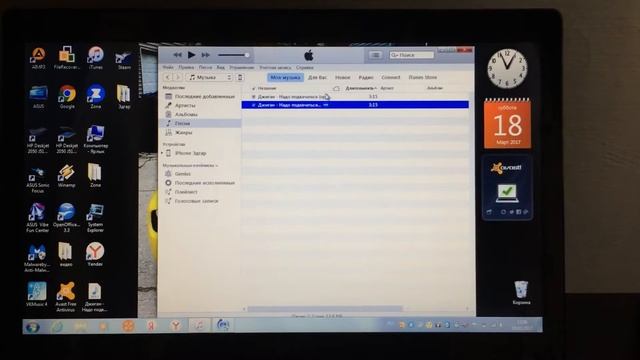Open the Правка menu
640x360 pixels.
[x=186, y=67]
